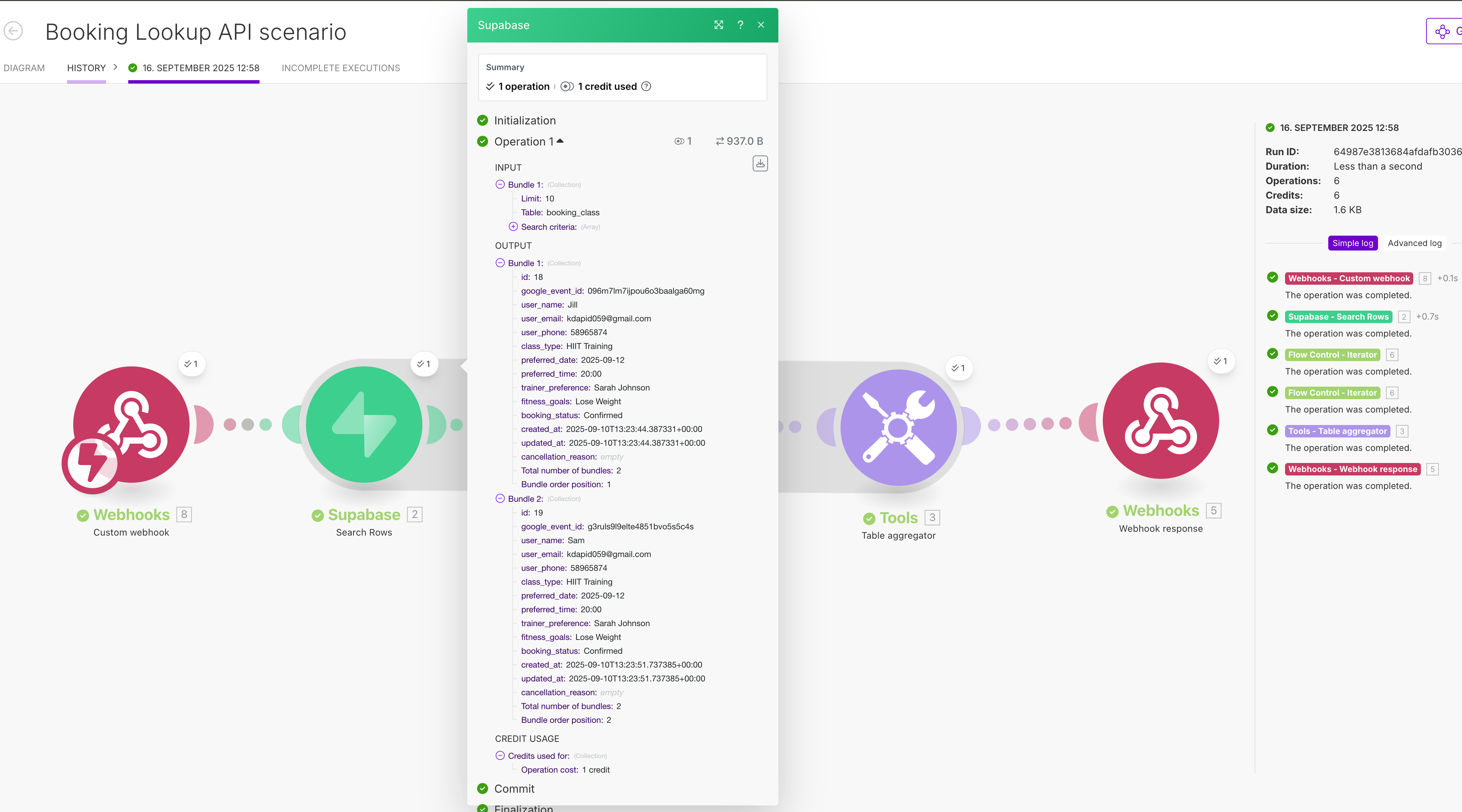Click the back arrow beside scenario title
The width and height of the screenshot is (1462, 812).
(x=13, y=31)
